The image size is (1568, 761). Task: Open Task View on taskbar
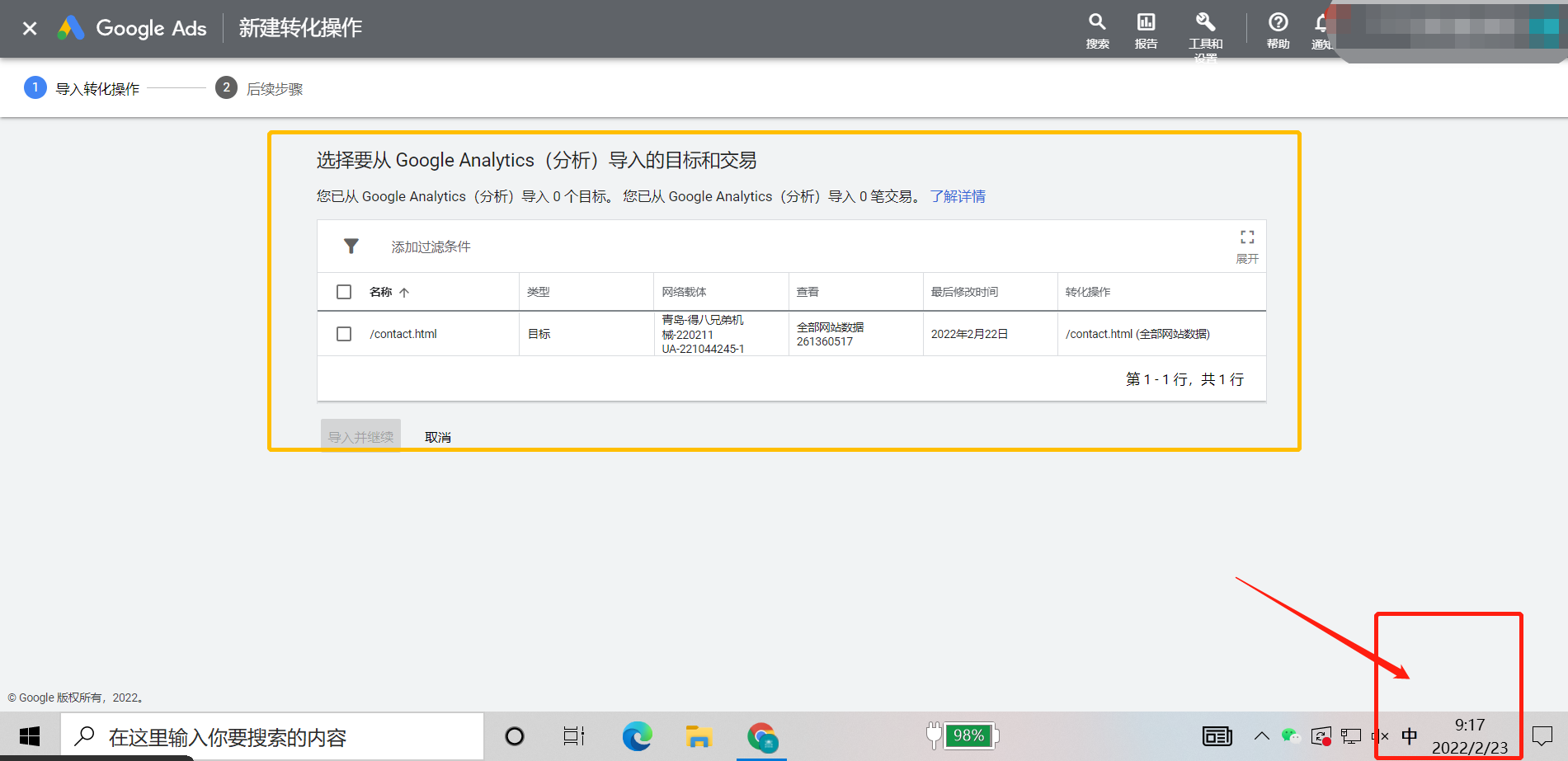point(573,736)
